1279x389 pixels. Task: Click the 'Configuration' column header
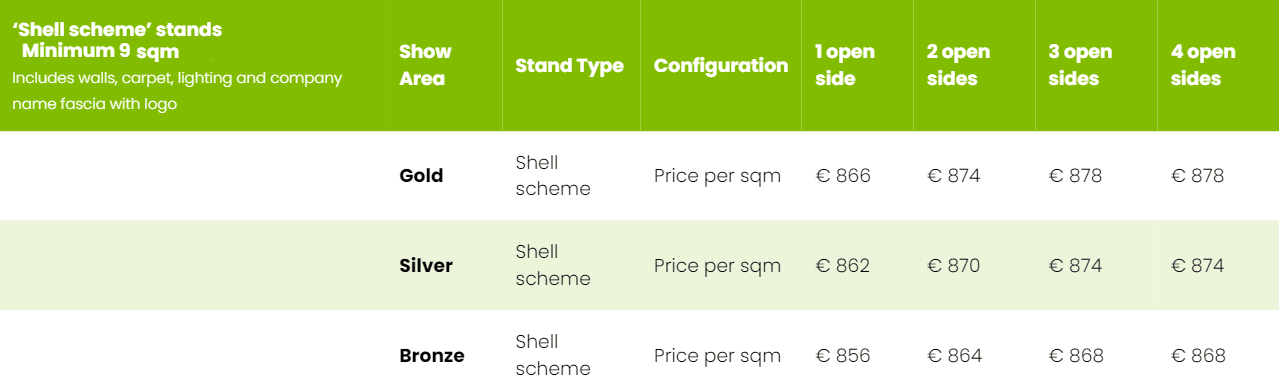coord(721,65)
